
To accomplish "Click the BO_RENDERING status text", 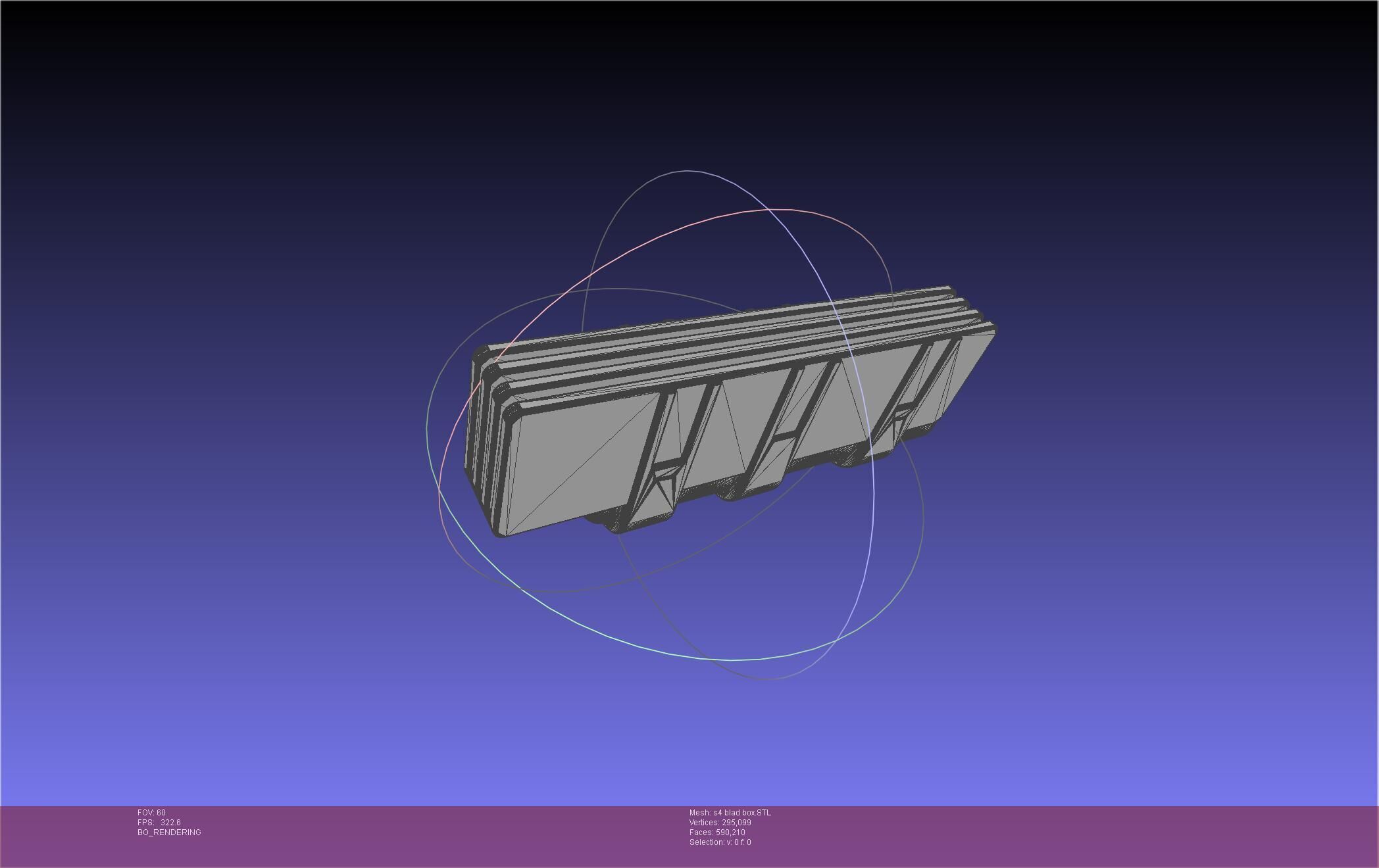I will (x=169, y=832).
